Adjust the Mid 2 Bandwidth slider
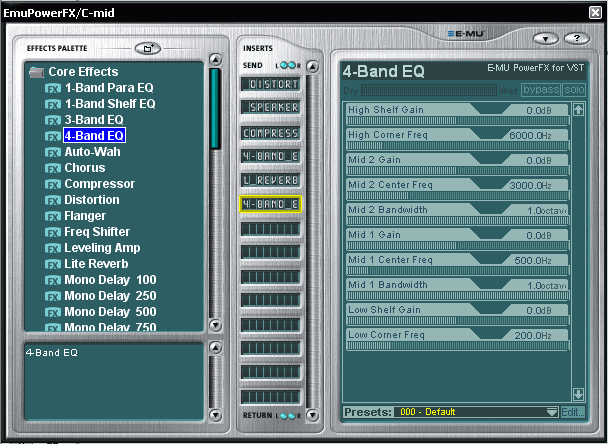Viewport: 608px width, 444px height. point(458,221)
